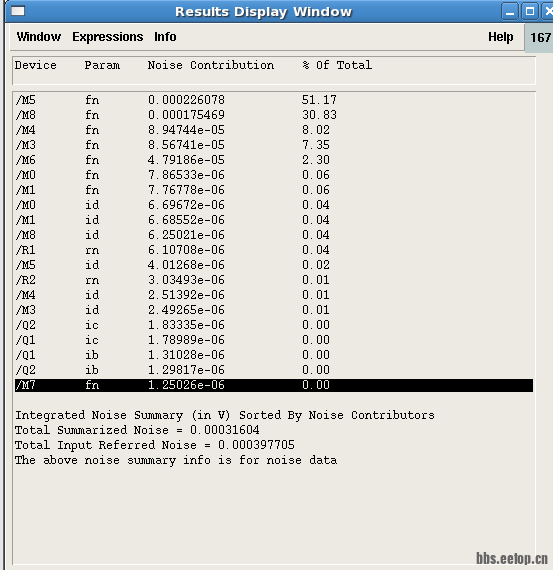Select the /M1 id noise row
Screen dimensions: 553x570
pos(274,220)
